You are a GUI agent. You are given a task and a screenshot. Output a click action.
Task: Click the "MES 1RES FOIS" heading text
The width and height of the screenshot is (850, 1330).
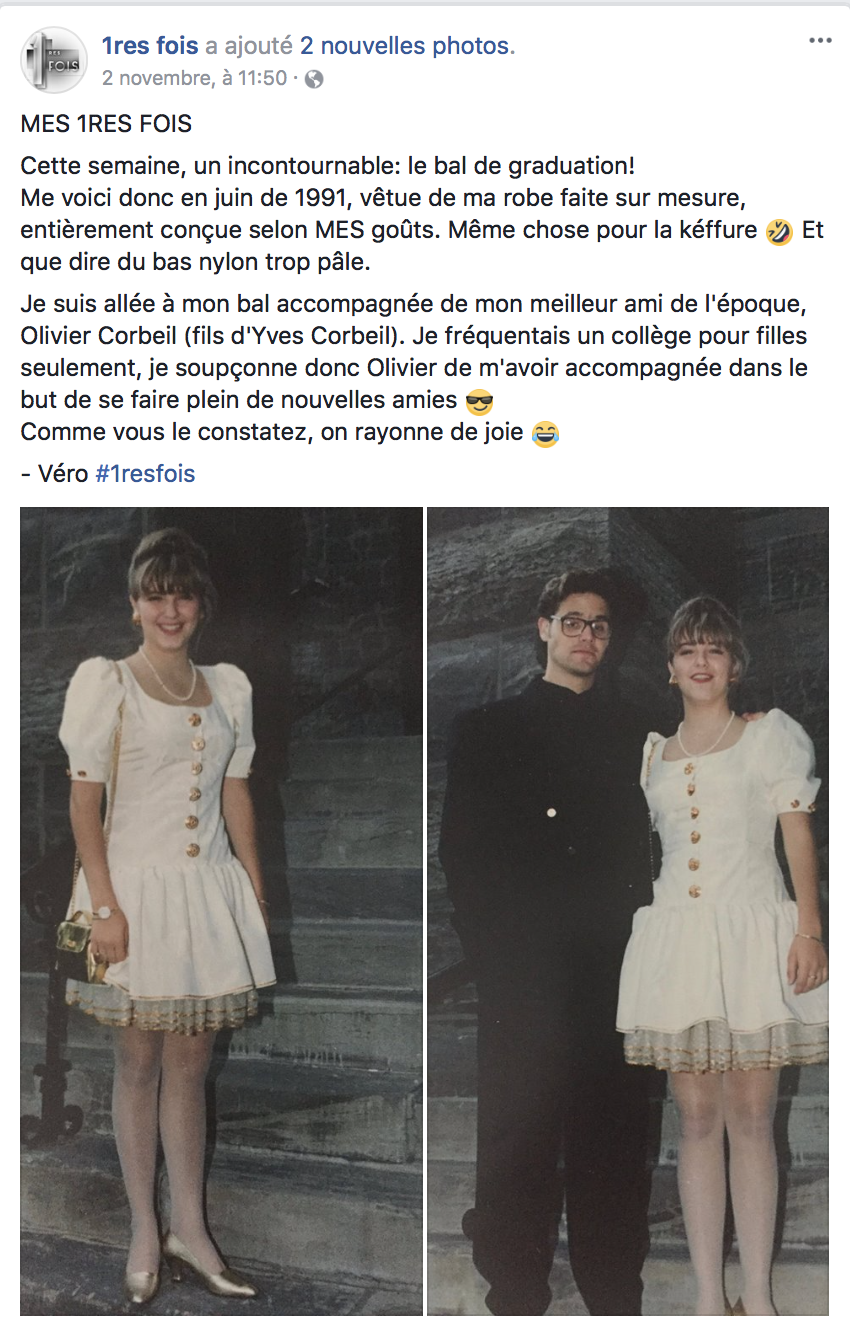point(106,125)
